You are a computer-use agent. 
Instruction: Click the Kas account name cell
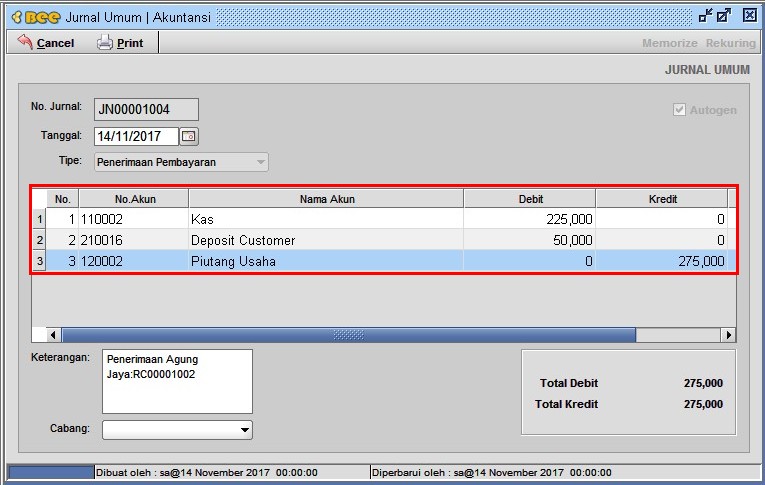tap(326, 219)
